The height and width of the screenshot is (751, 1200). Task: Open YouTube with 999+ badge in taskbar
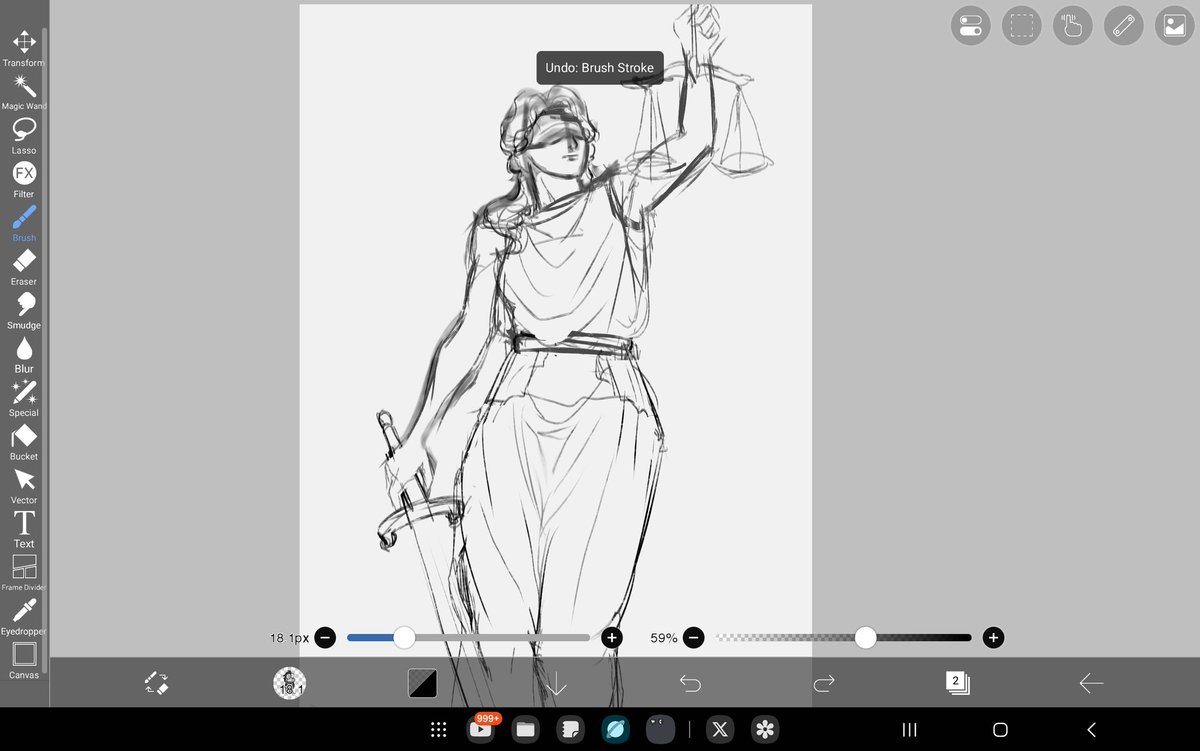[481, 729]
